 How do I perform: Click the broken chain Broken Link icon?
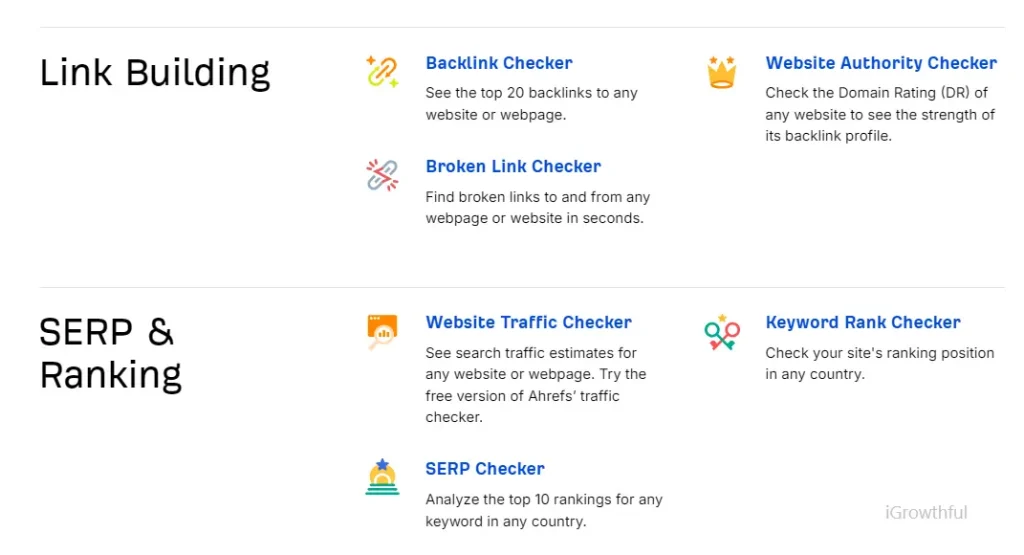tap(382, 175)
